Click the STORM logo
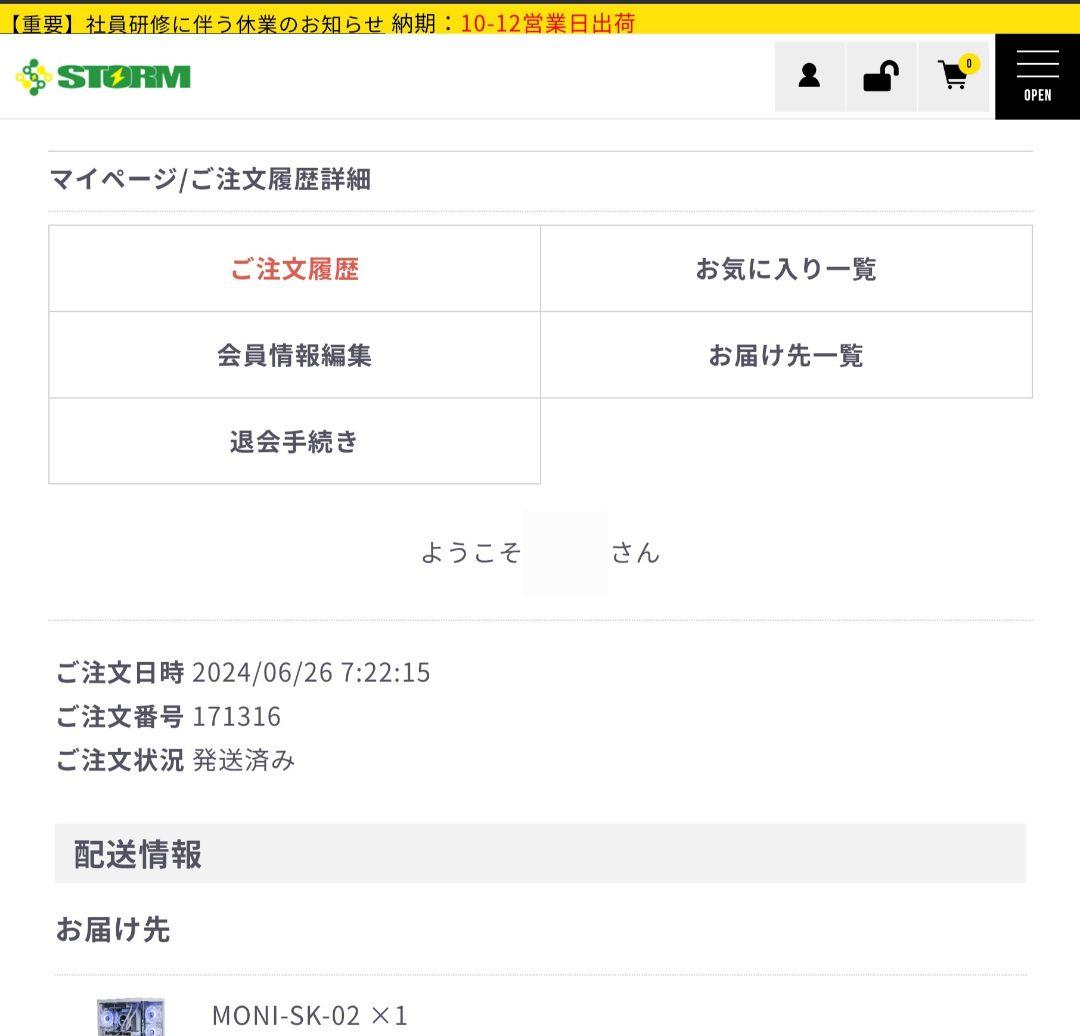 (x=103, y=77)
